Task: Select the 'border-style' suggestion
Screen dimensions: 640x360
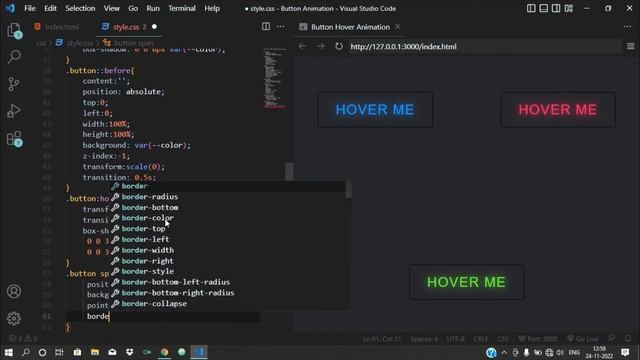Action: [x=228, y=271]
